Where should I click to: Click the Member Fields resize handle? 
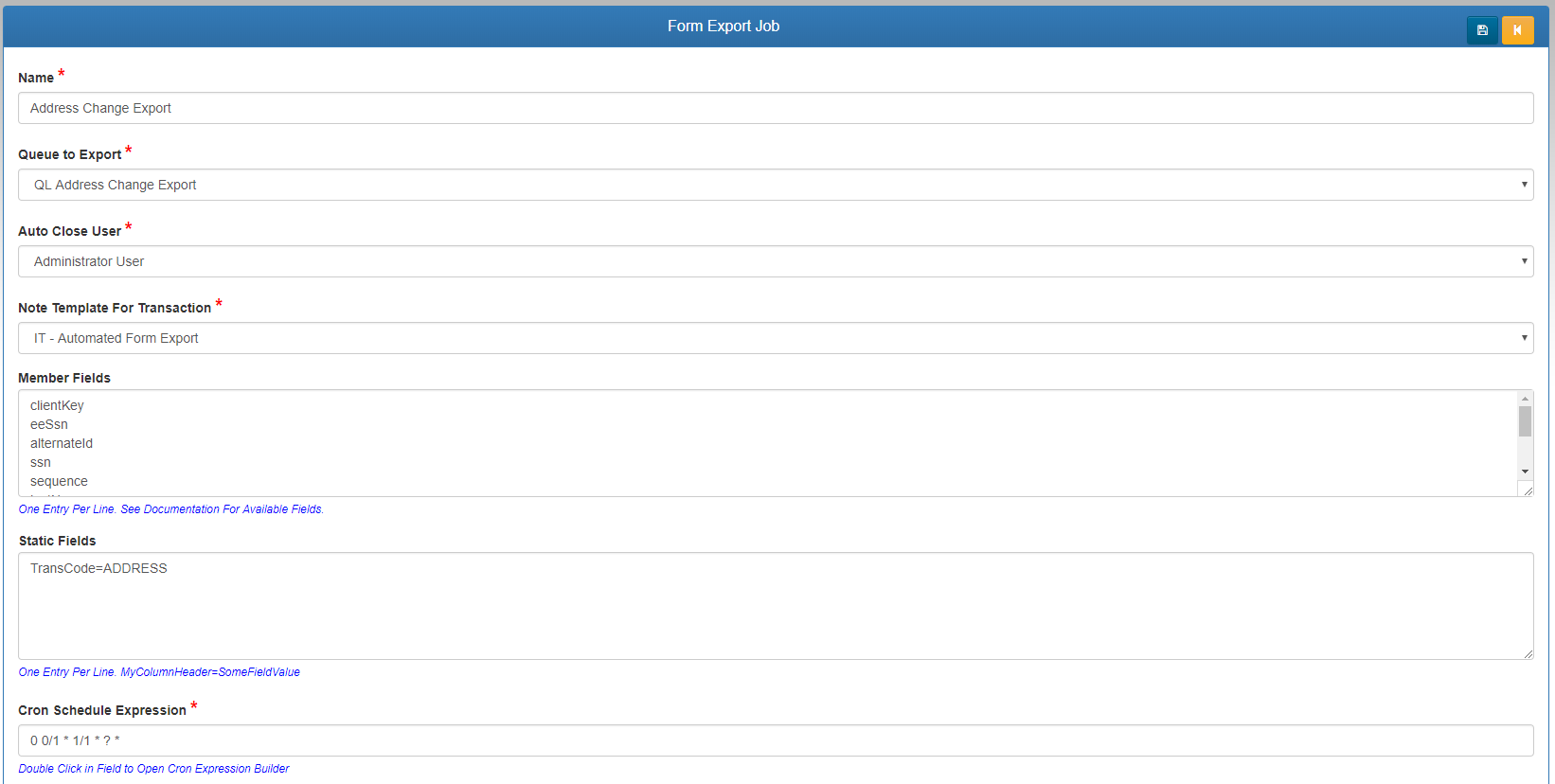click(1527, 490)
